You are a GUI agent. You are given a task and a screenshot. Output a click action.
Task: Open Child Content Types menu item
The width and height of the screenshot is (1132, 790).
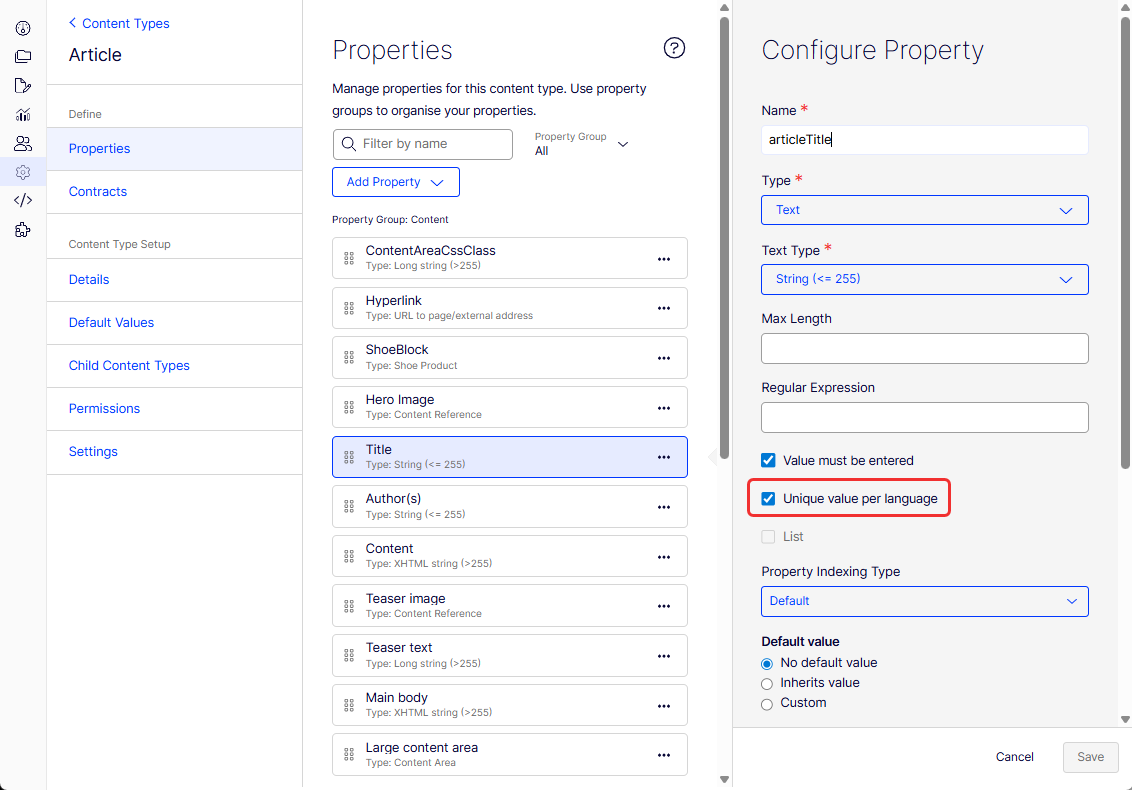click(129, 365)
